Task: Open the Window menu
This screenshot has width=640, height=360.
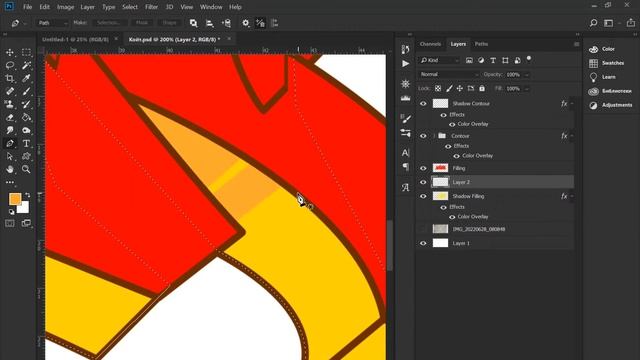Action: tap(211, 7)
